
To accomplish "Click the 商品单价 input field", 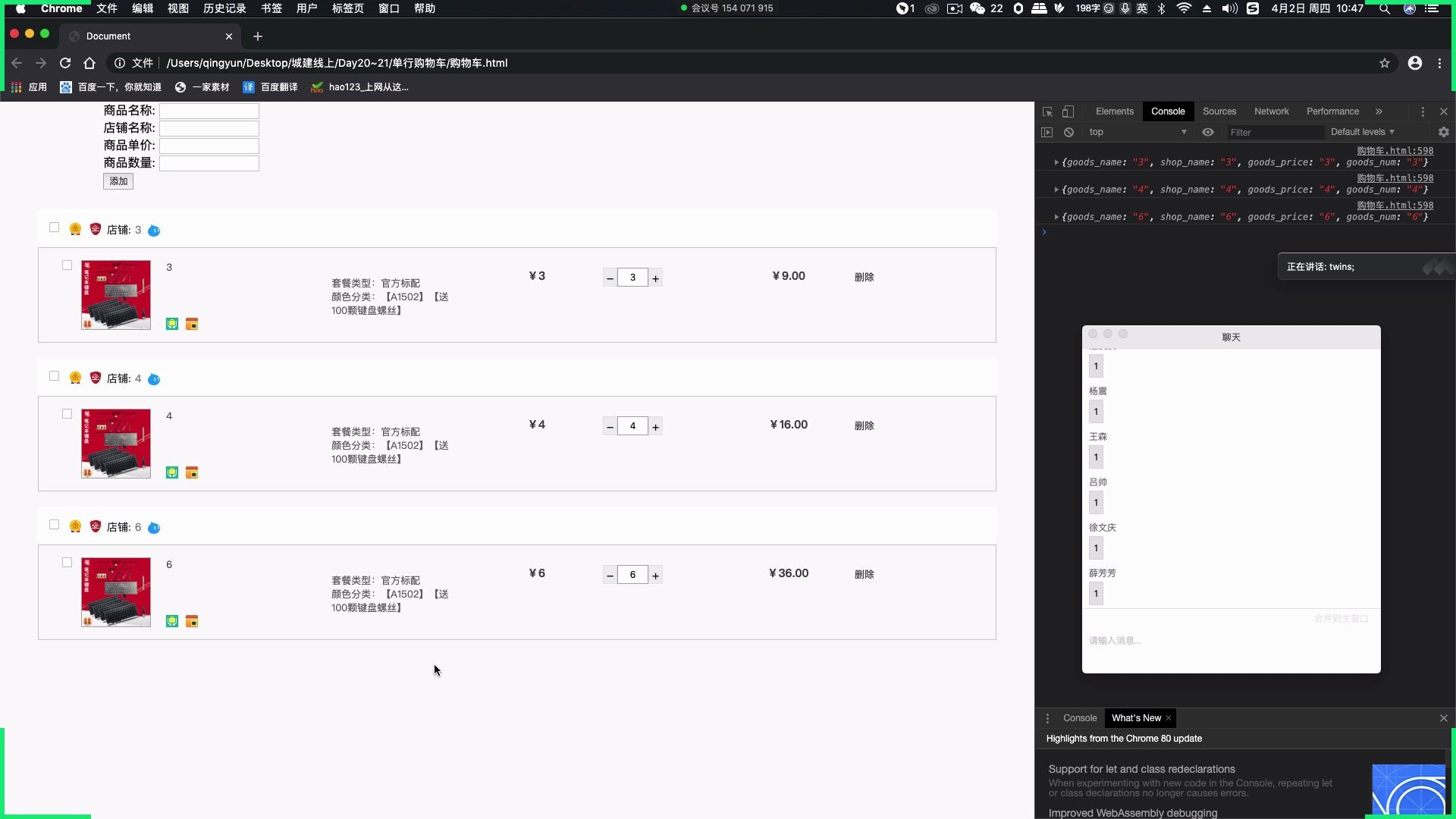I will (209, 146).
